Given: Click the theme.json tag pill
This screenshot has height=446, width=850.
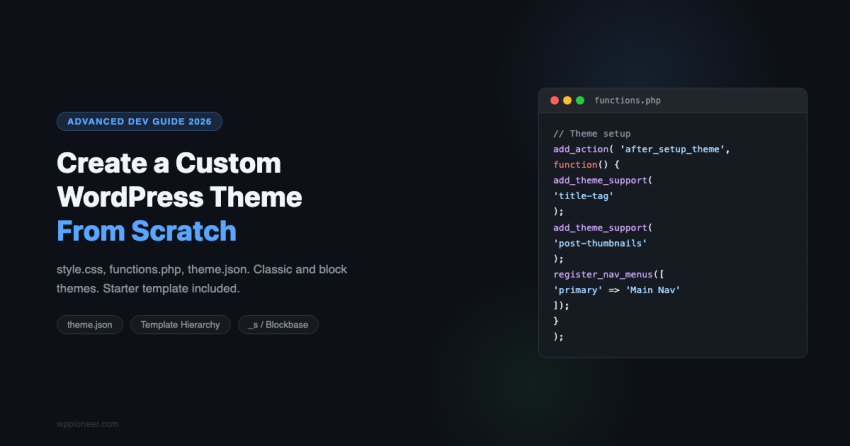Looking at the screenshot, I should (89, 325).
